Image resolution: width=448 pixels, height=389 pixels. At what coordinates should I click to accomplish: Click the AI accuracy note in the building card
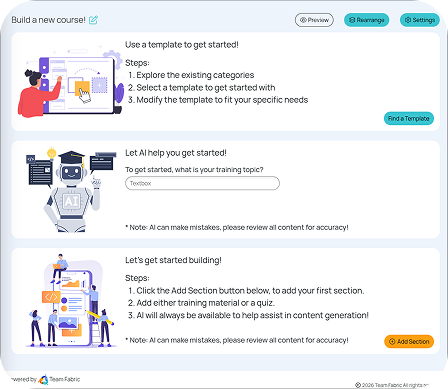coord(237,340)
